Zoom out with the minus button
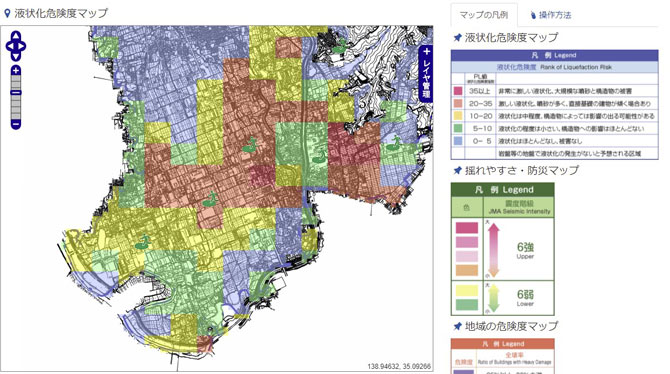Image resolution: width=670 pixels, height=374 pixels. [16, 125]
